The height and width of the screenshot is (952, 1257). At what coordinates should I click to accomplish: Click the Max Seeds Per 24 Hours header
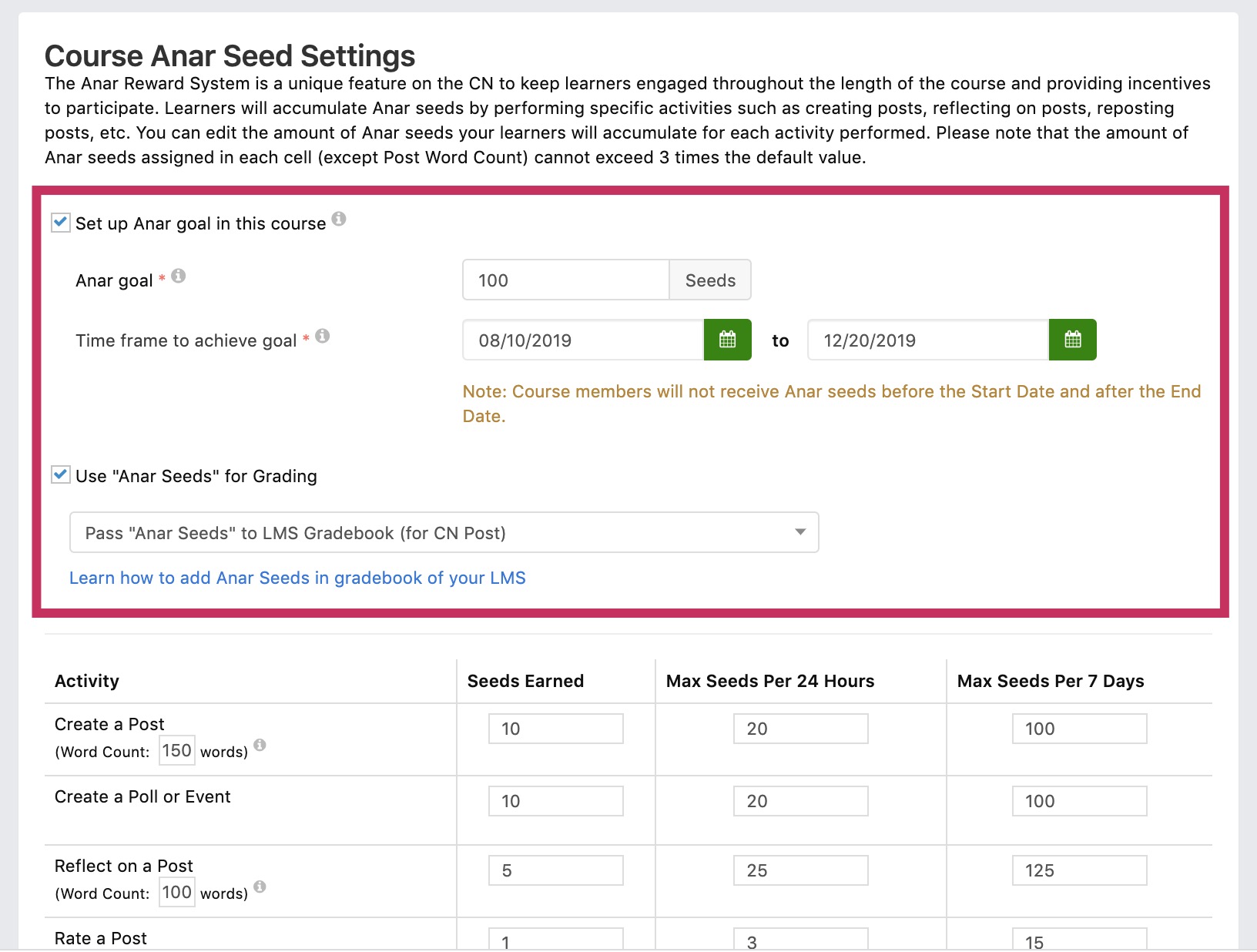pos(770,681)
